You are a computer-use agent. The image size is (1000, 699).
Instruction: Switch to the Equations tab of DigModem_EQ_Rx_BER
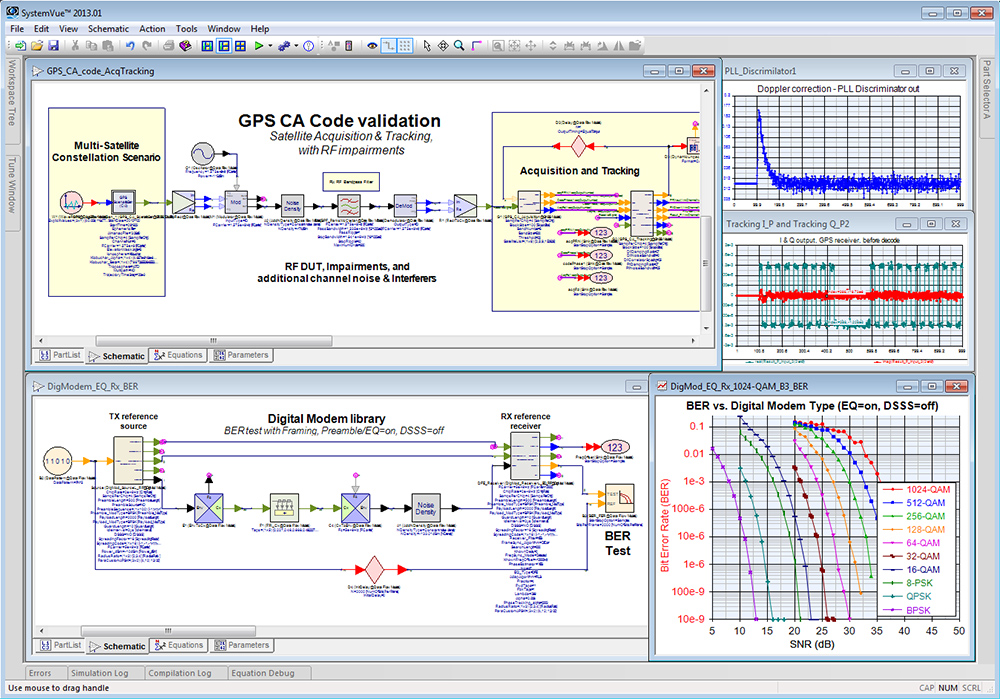tap(178, 646)
